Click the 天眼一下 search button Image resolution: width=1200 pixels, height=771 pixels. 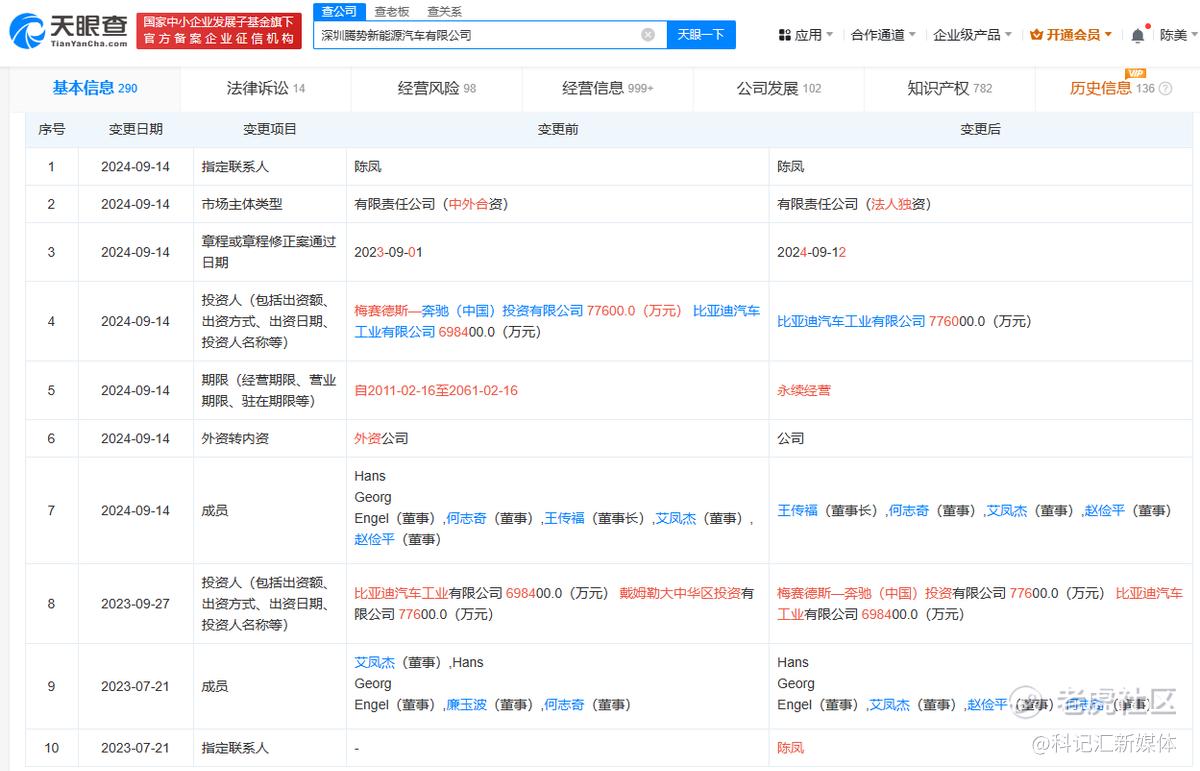(701, 35)
